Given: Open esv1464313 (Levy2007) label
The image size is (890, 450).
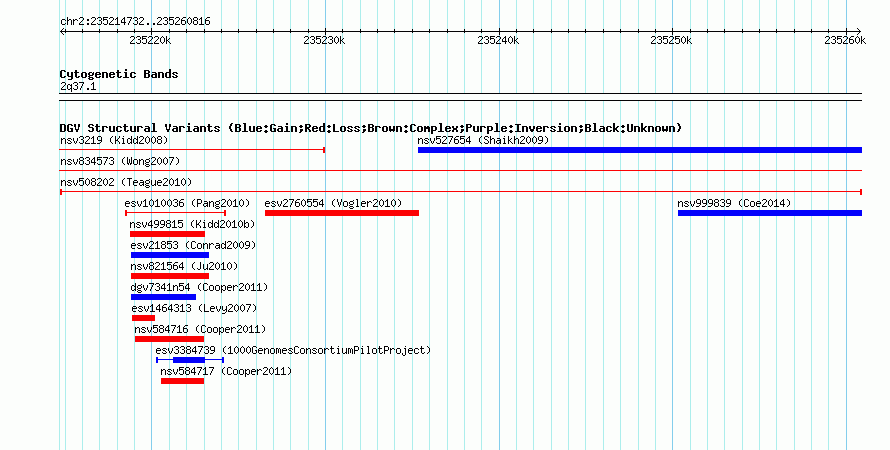Looking at the screenshot, I should [x=194, y=308].
